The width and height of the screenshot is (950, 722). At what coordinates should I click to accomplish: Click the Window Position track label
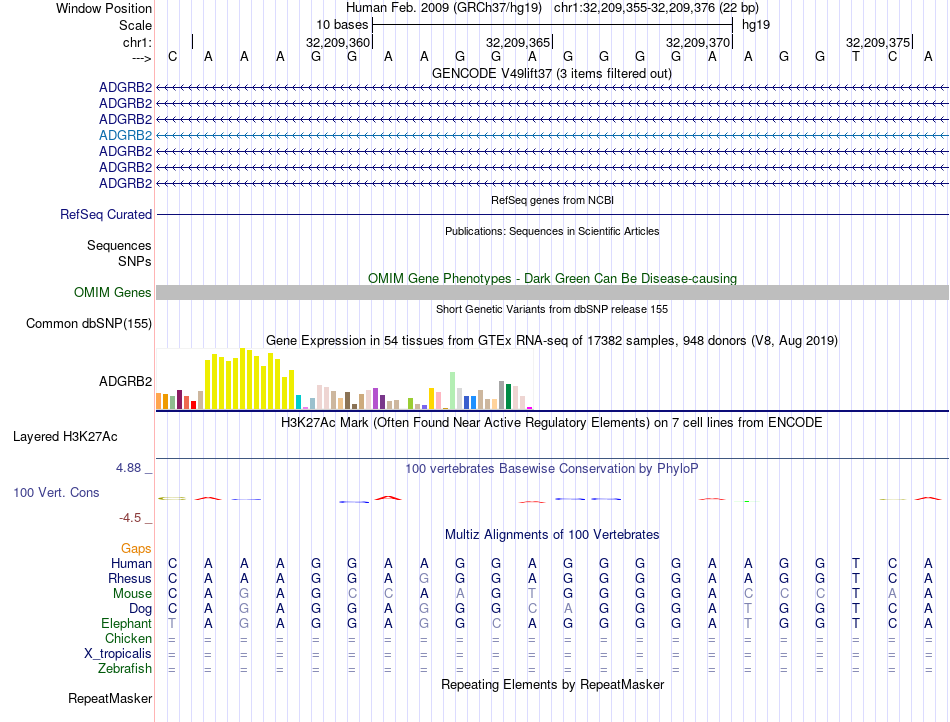tap(104, 8)
